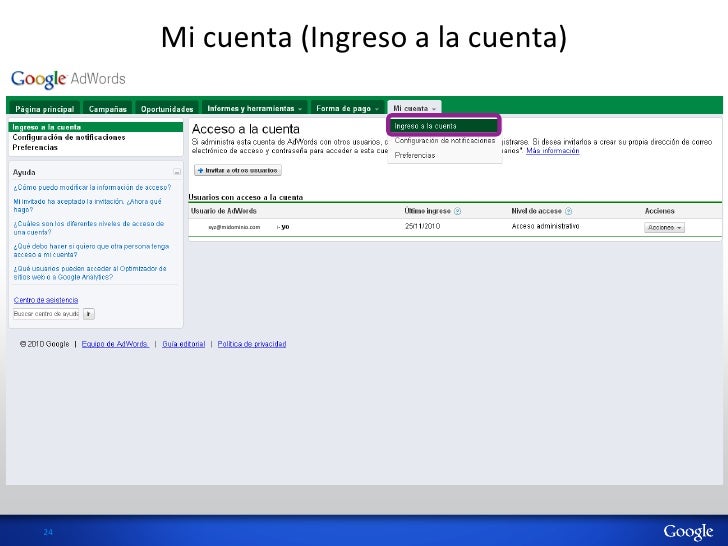Click the Usuario de AdWords column header
Screen dimensions: 728x546
click(x=224, y=211)
